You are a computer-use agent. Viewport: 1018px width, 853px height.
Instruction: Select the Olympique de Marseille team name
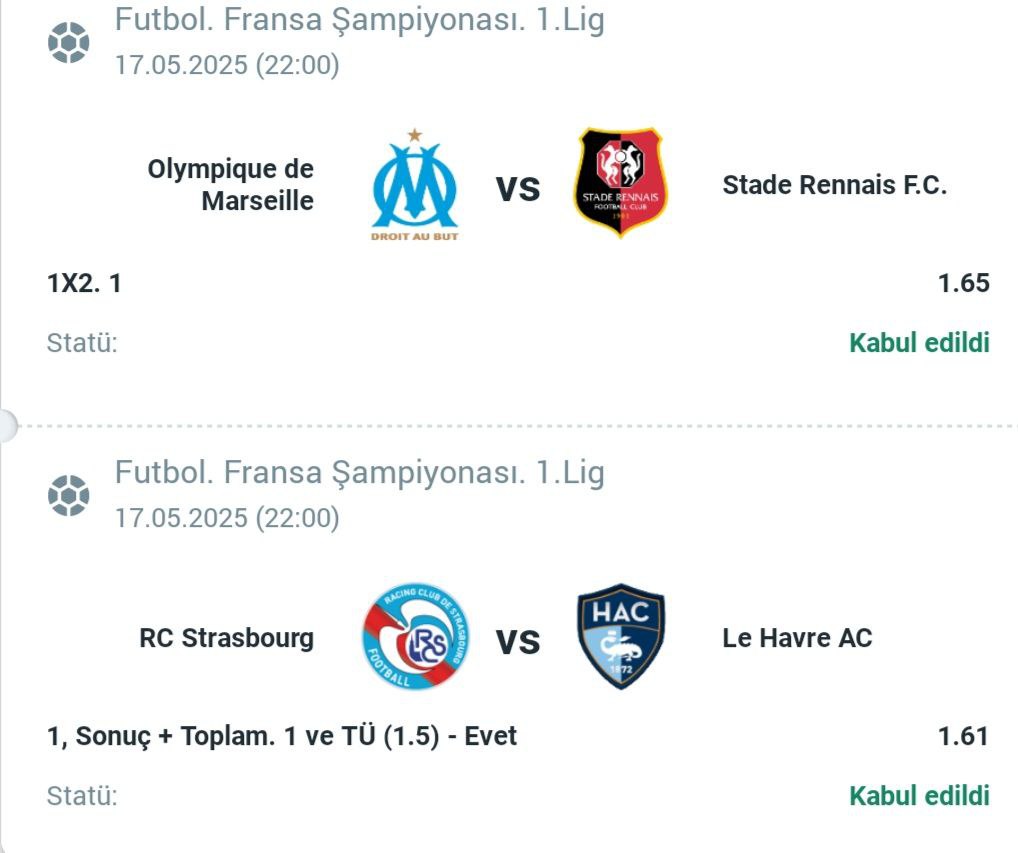pyautogui.click(x=230, y=185)
